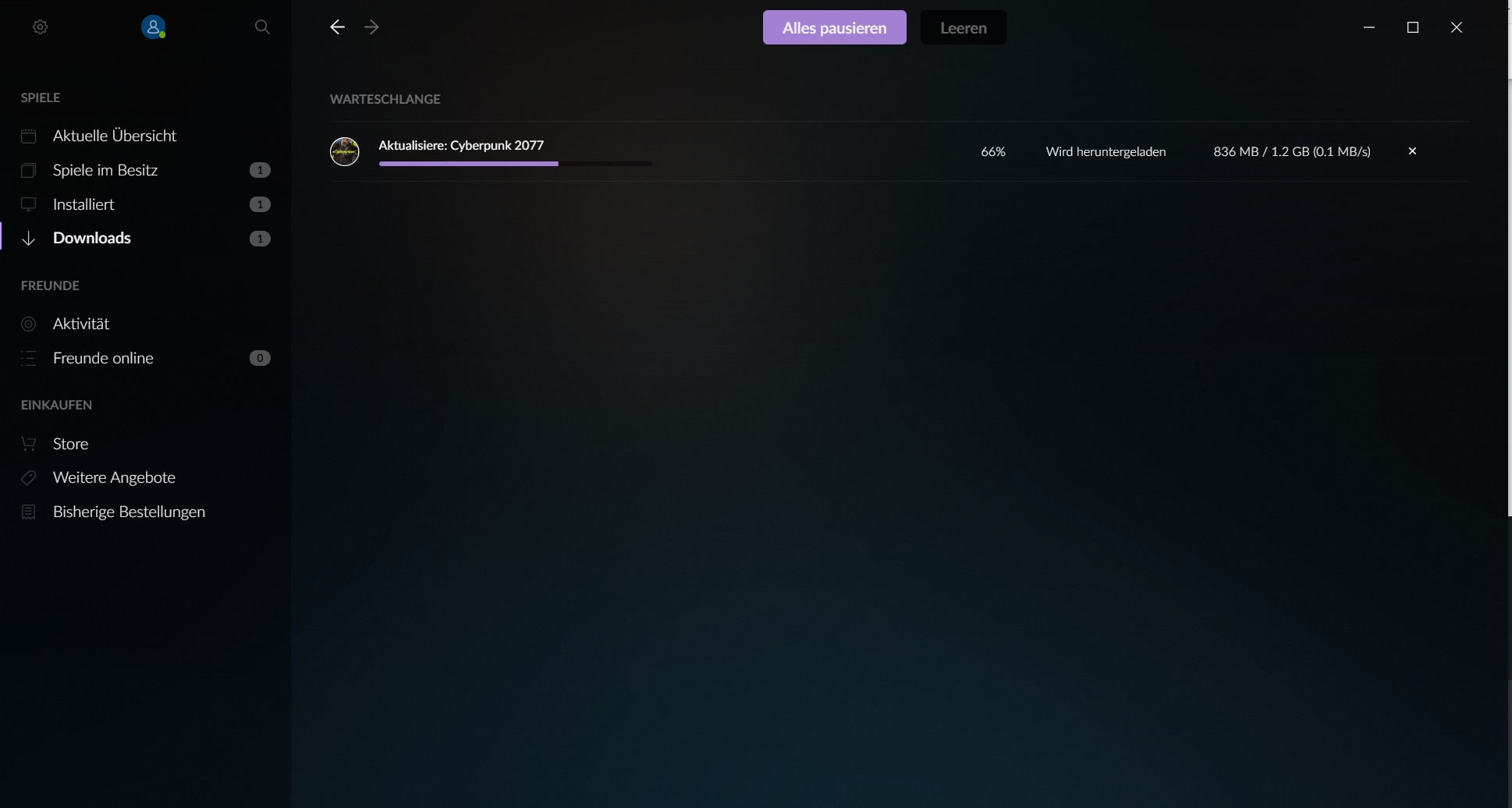Click the Downloads count badge
Image resolution: width=1512 pixels, height=808 pixels.
[x=260, y=239]
